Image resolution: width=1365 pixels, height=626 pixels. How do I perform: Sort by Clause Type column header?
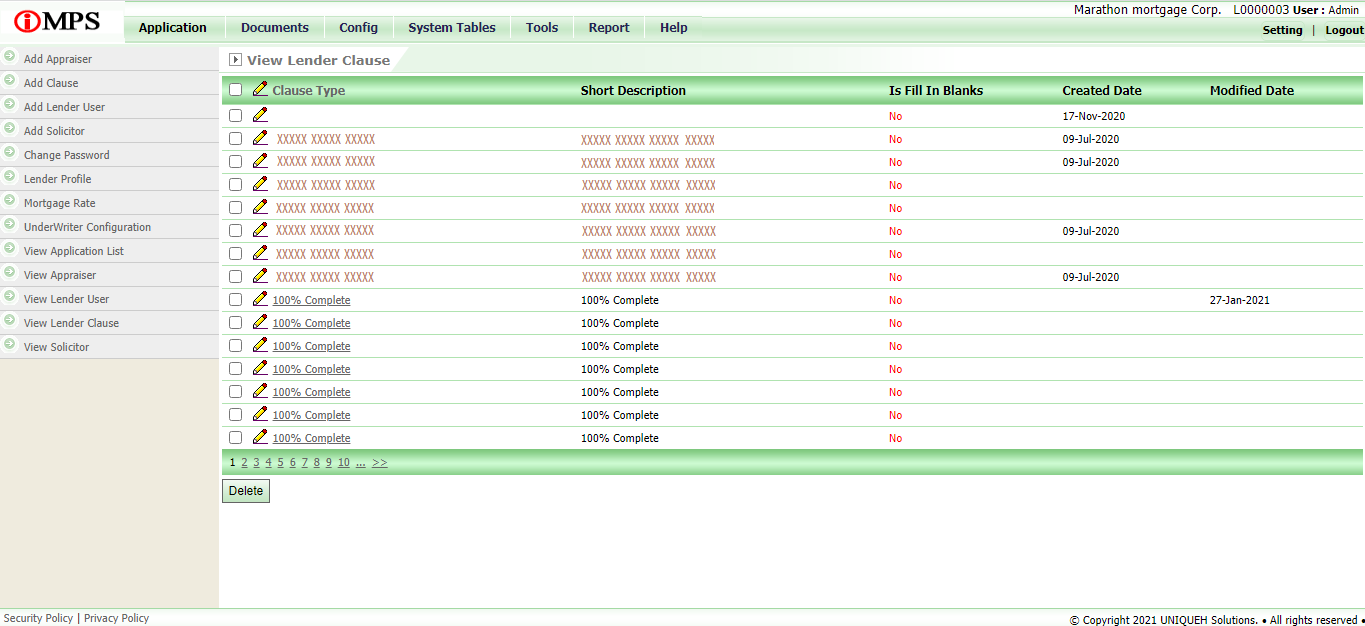click(x=308, y=91)
